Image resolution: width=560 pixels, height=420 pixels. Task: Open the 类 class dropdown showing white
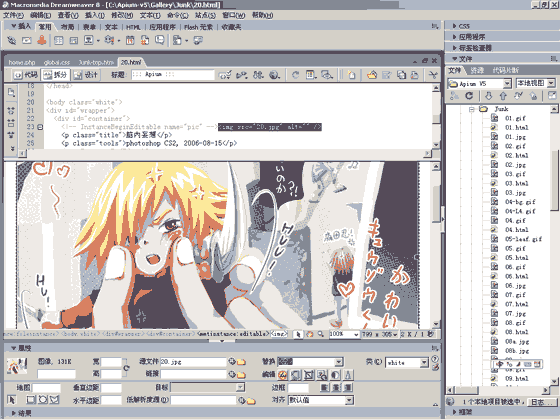click(x=424, y=362)
